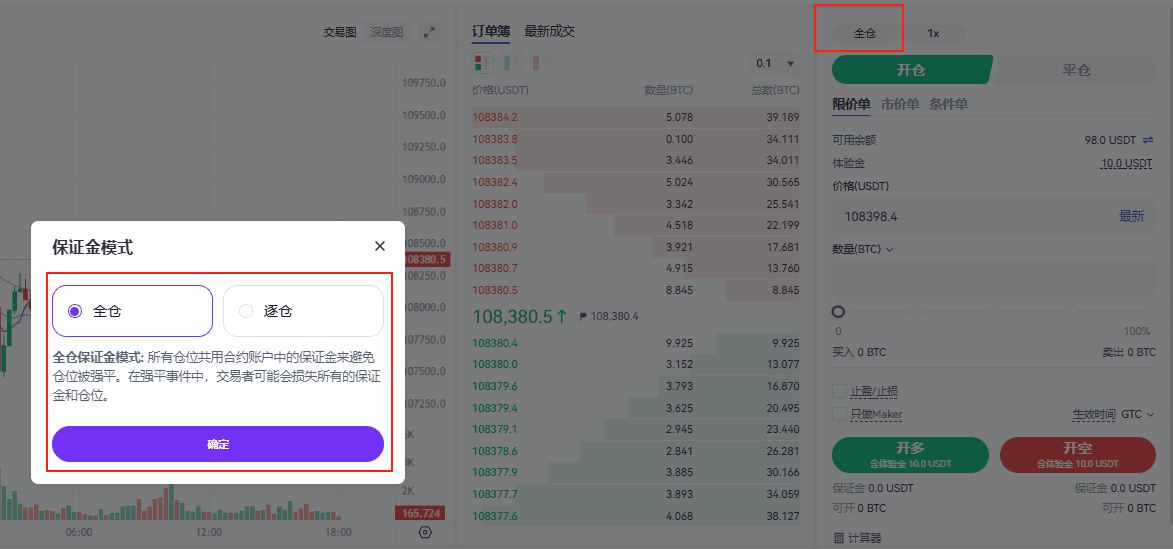Switch to the 市价单 order tab
This screenshot has height=549, width=1173.
click(x=899, y=104)
